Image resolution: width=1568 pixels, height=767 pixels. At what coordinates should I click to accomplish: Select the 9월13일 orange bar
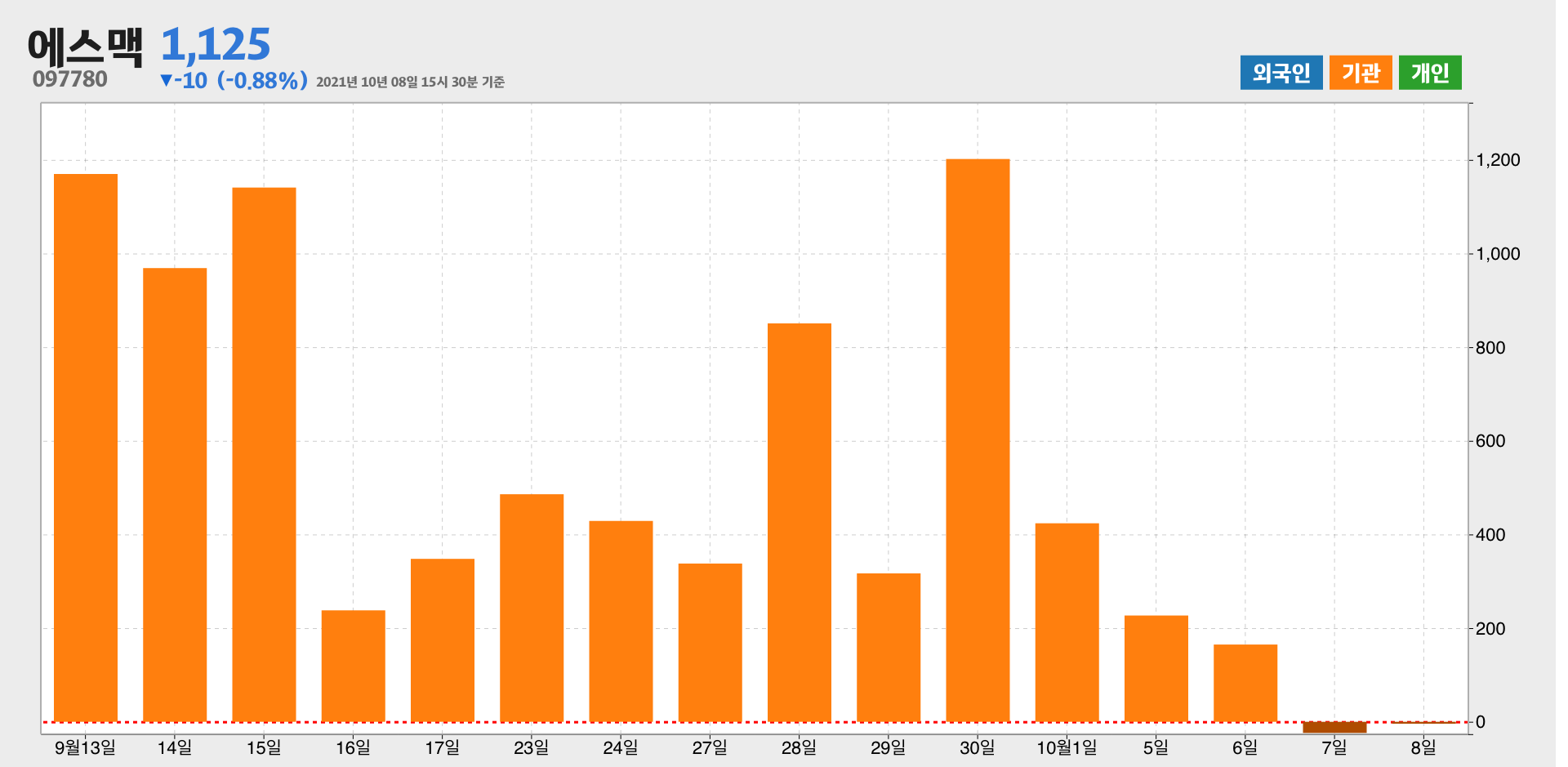coord(86,448)
